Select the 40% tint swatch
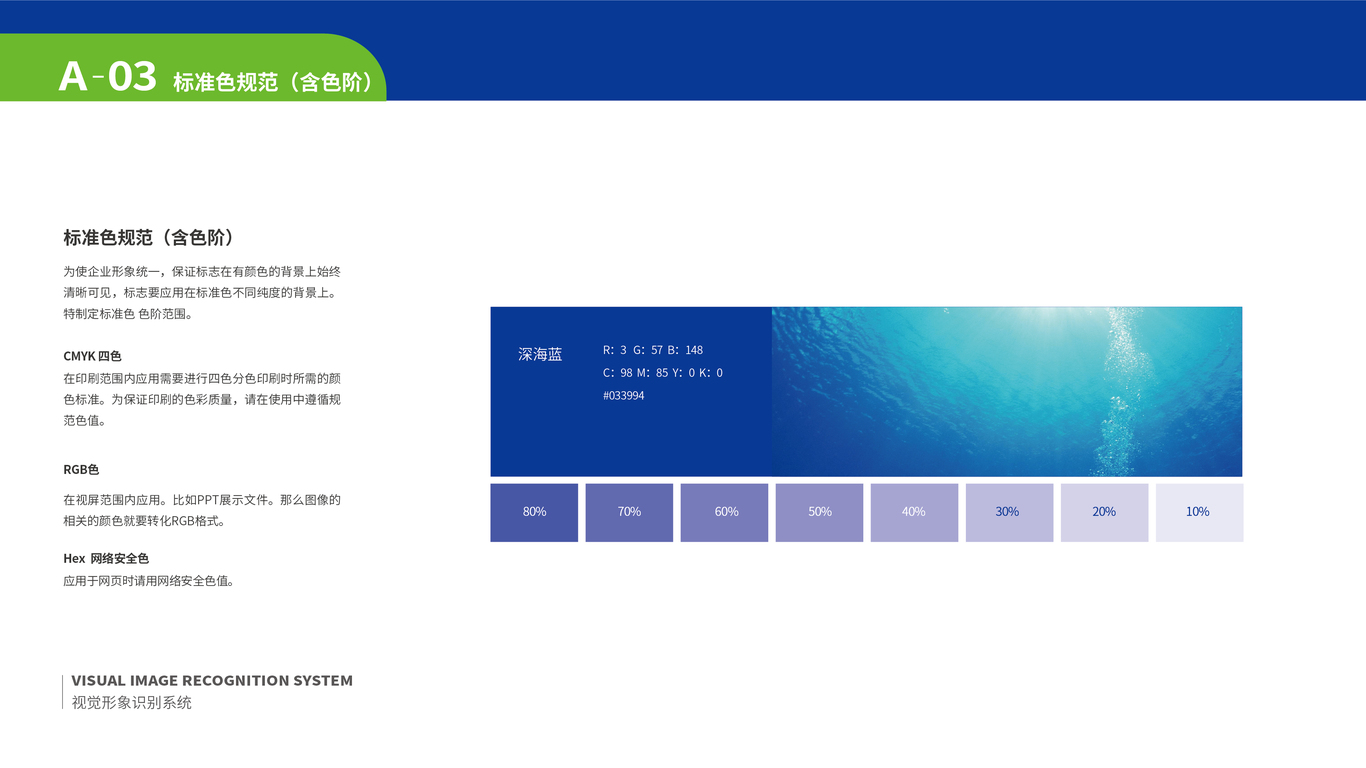The width and height of the screenshot is (1366, 768). pos(914,513)
